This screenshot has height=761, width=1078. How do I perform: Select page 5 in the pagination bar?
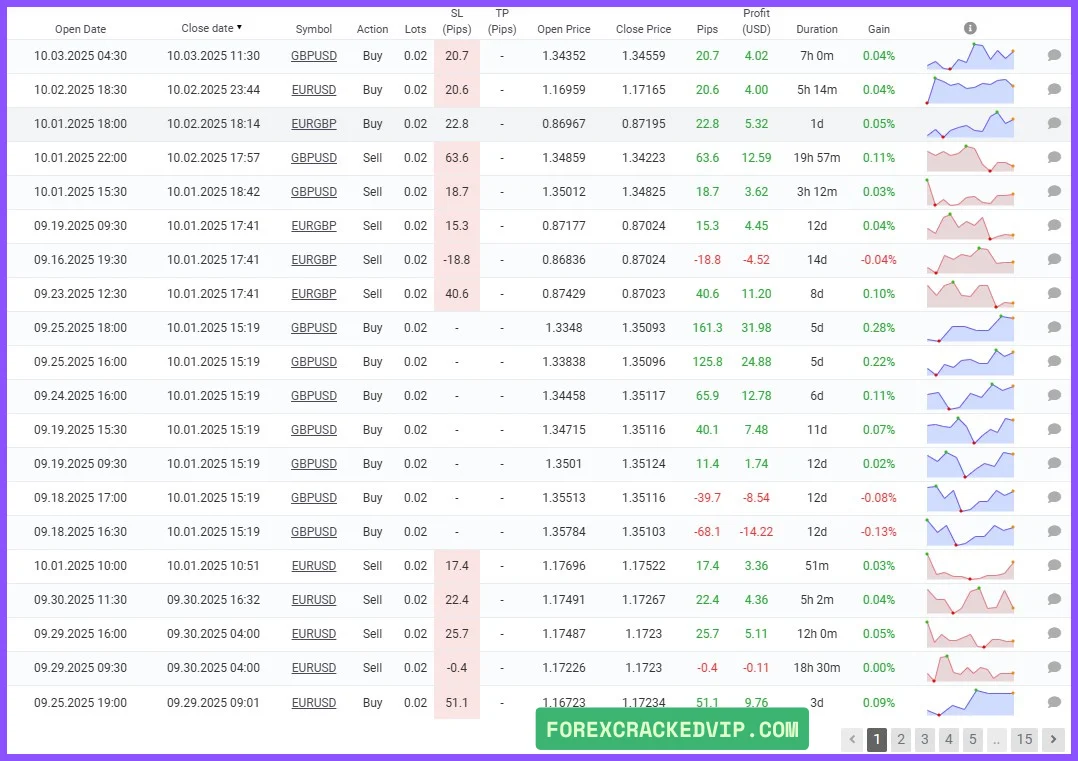click(x=973, y=740)
